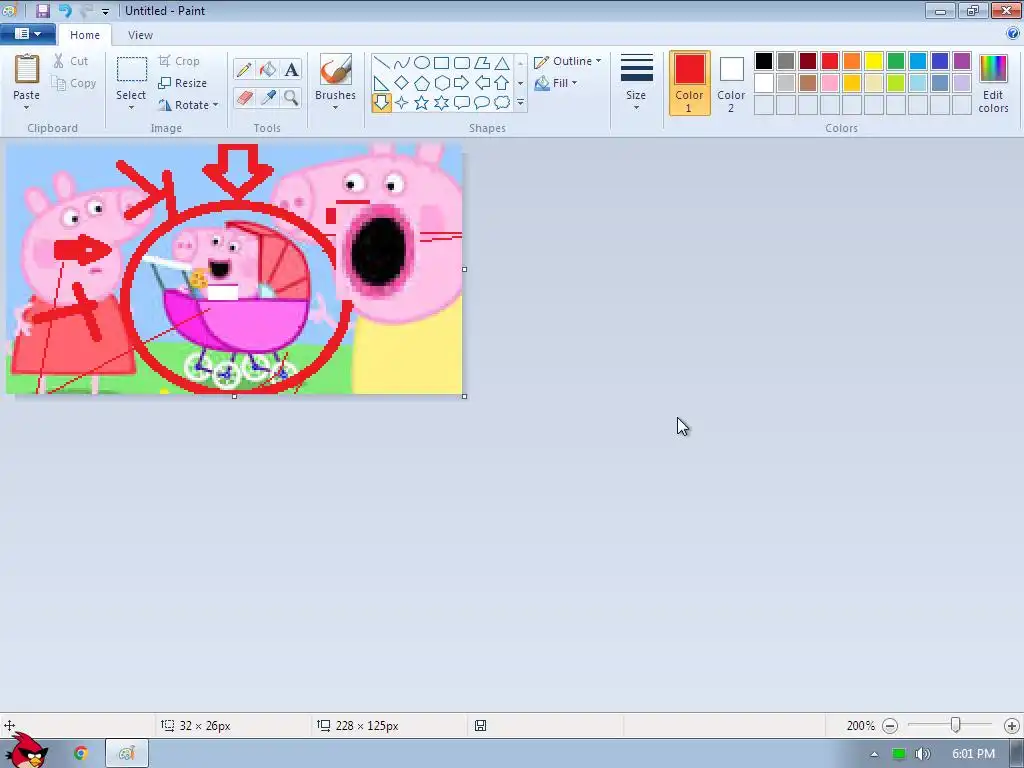Choose the Down arrow shape
This screenshot has width=1024, height=768.
tap(382, 103)
